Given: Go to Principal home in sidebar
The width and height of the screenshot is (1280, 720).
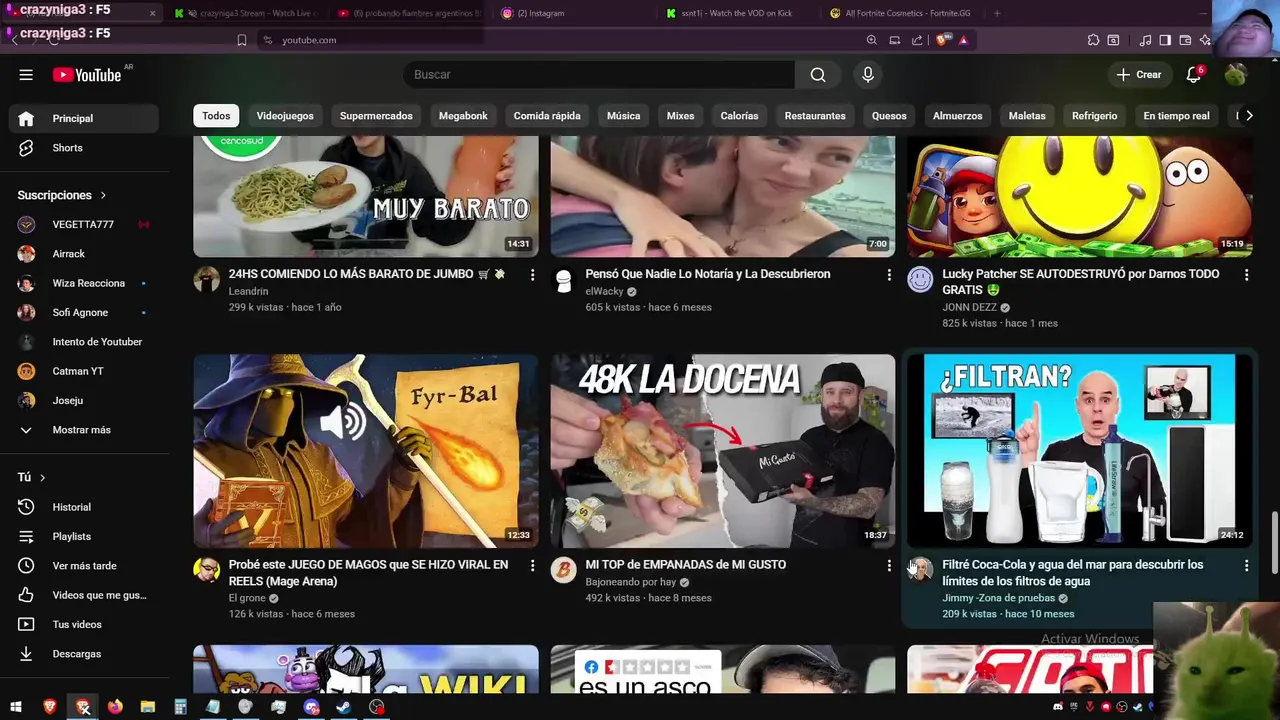Looking at the screenshot, I should click(84, 118).
